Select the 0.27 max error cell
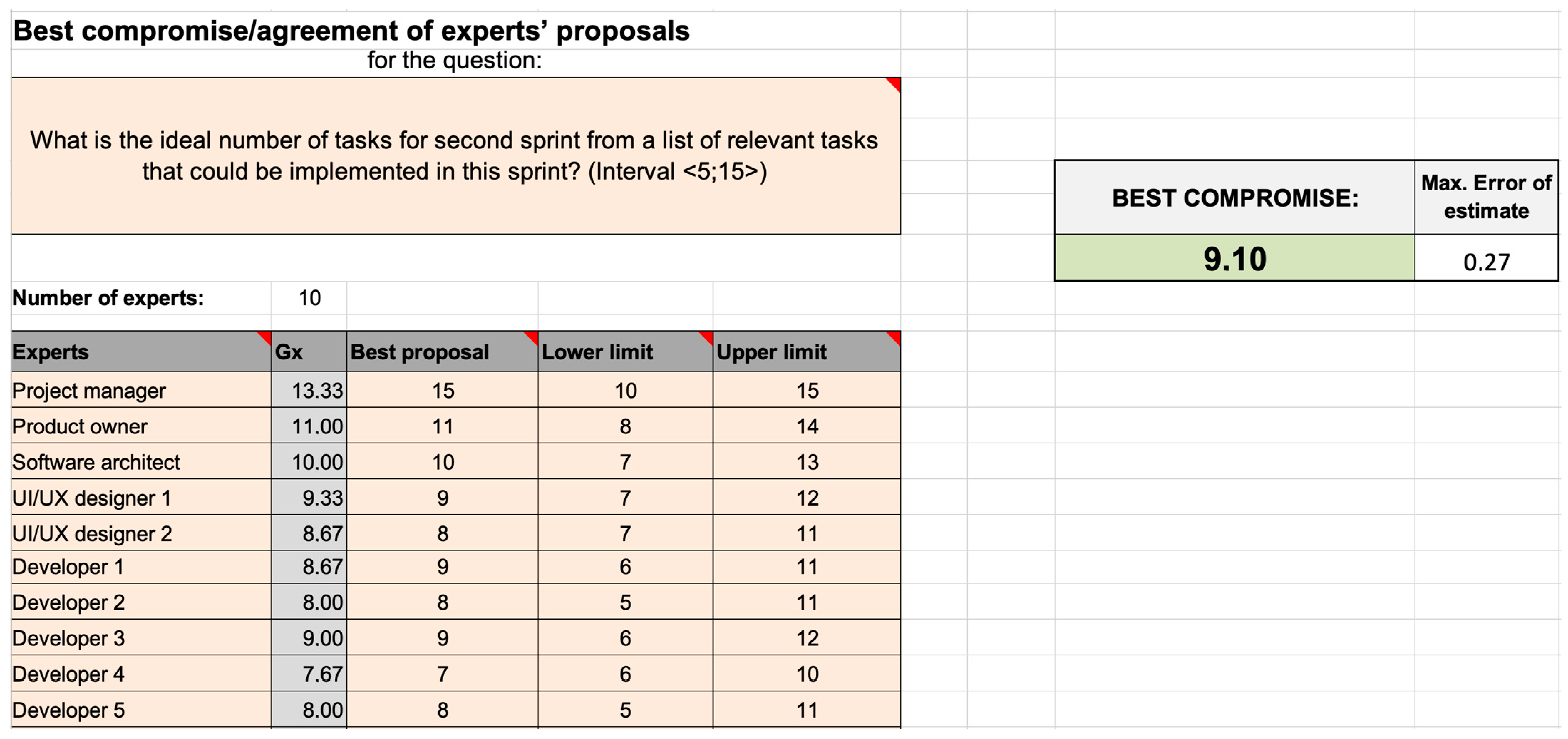 point(1486,261)
